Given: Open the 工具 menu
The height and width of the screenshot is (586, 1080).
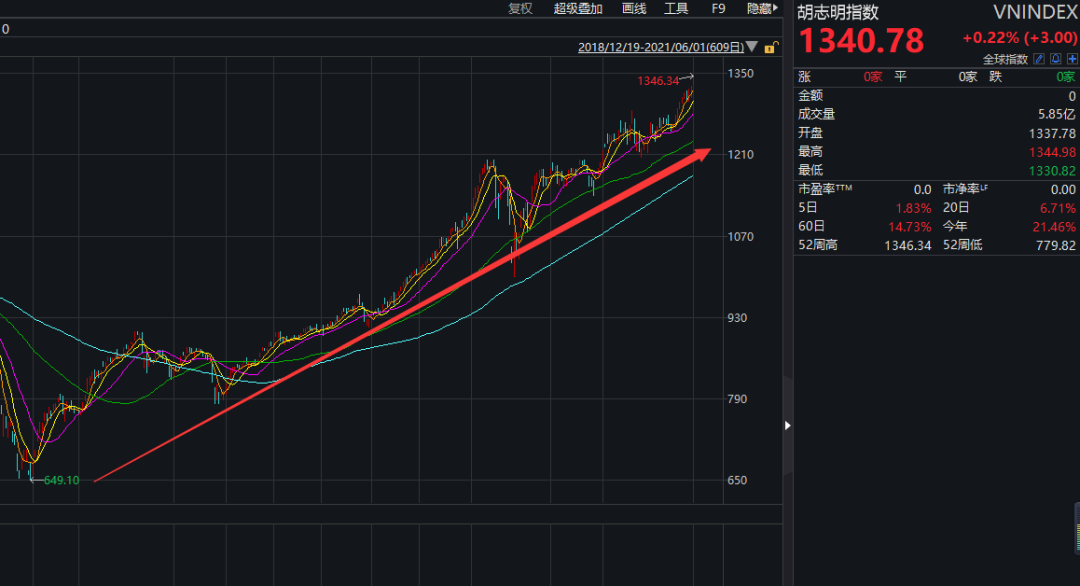Looking at the screenshot, I should (676, 8).
